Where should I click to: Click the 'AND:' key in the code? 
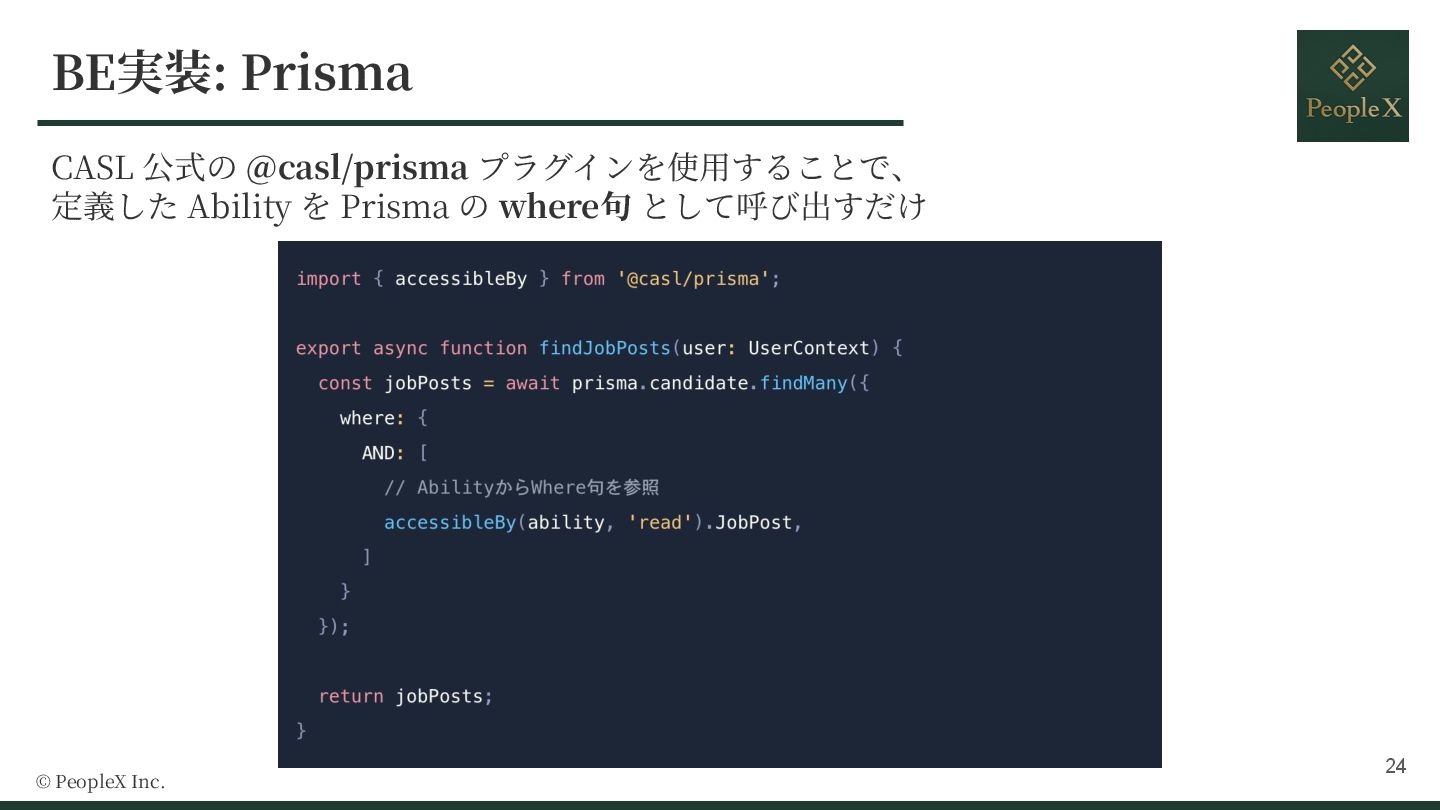(383, 453)
